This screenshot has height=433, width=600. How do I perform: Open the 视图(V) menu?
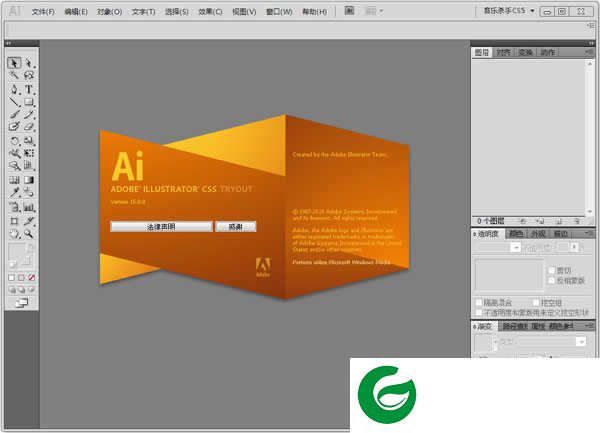click(x=244, y=12)
